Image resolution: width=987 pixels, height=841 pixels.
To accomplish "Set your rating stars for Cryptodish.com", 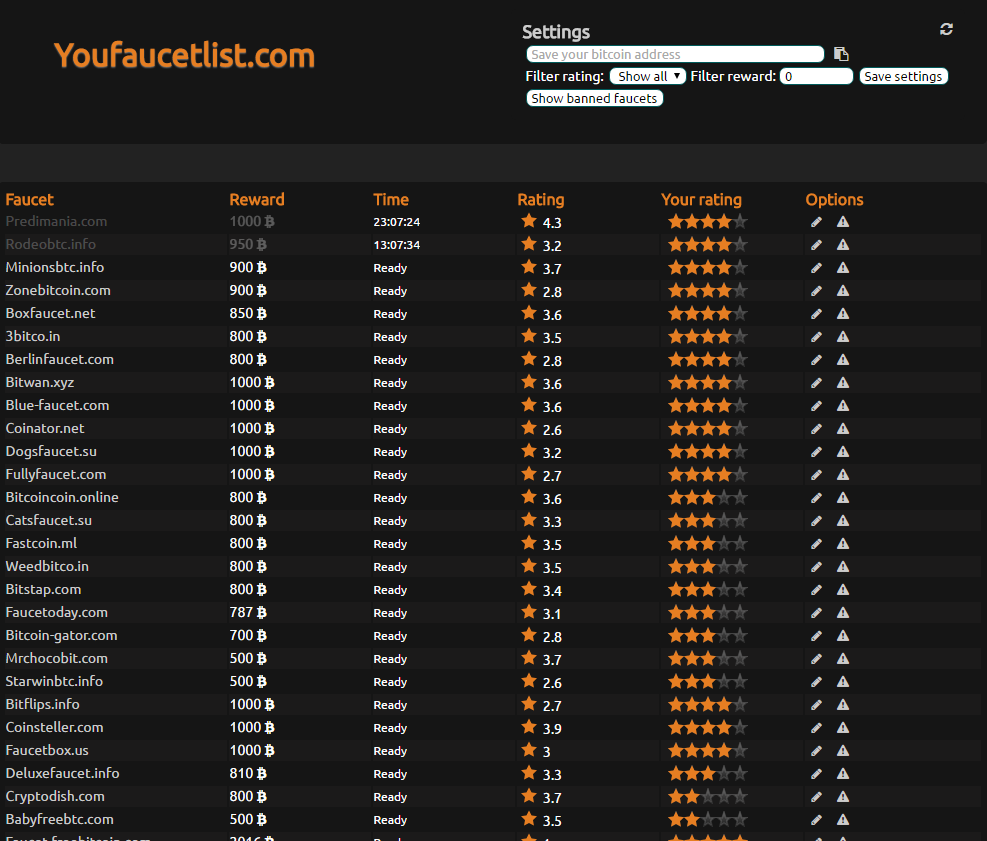I will click(x=708, y=797).
